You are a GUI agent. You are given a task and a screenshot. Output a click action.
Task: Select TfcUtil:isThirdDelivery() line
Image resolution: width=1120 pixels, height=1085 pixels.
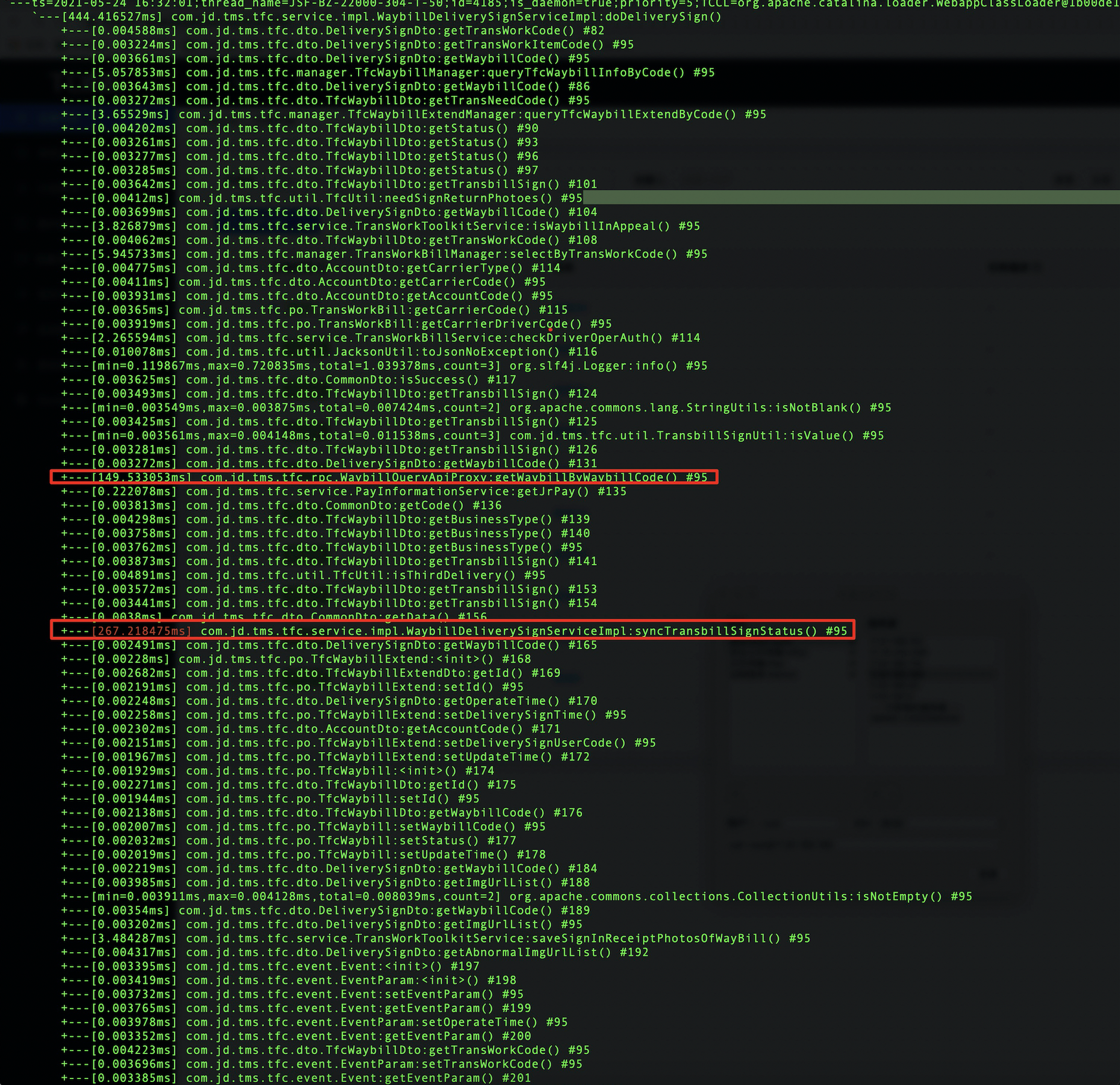coord(303,576)
